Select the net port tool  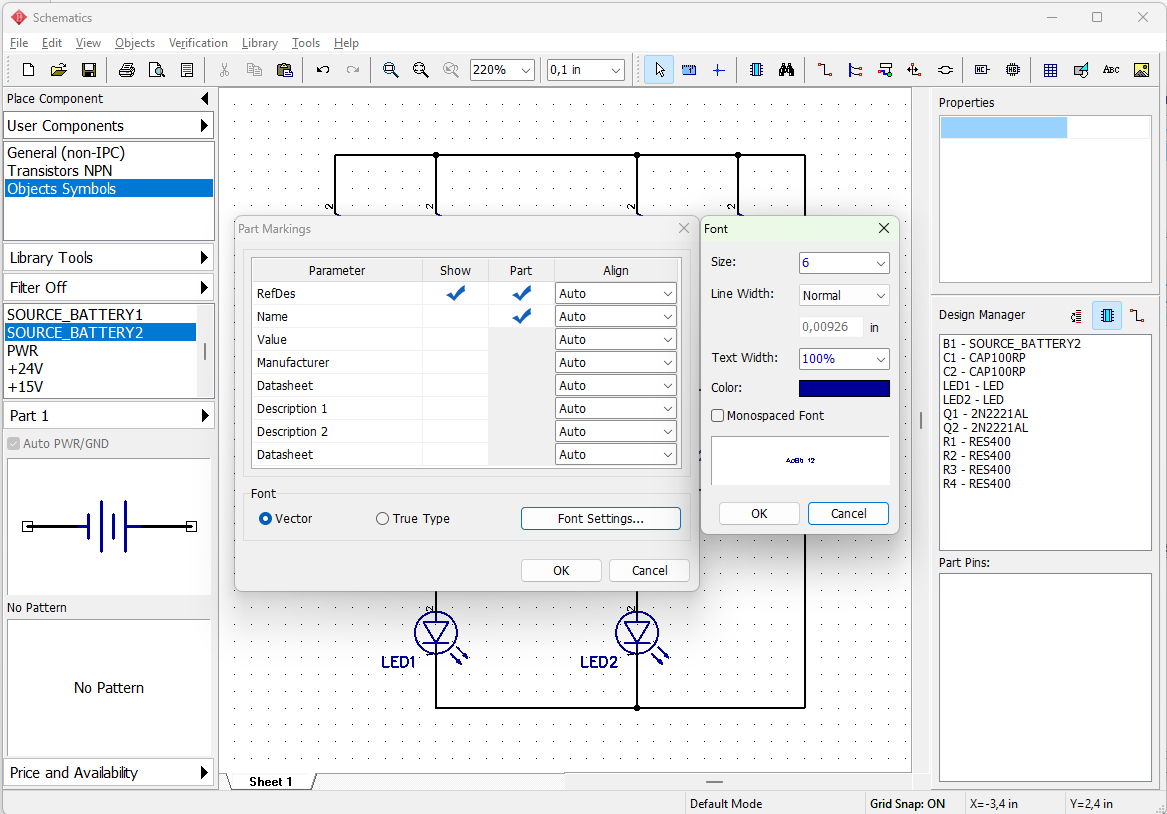915,70
